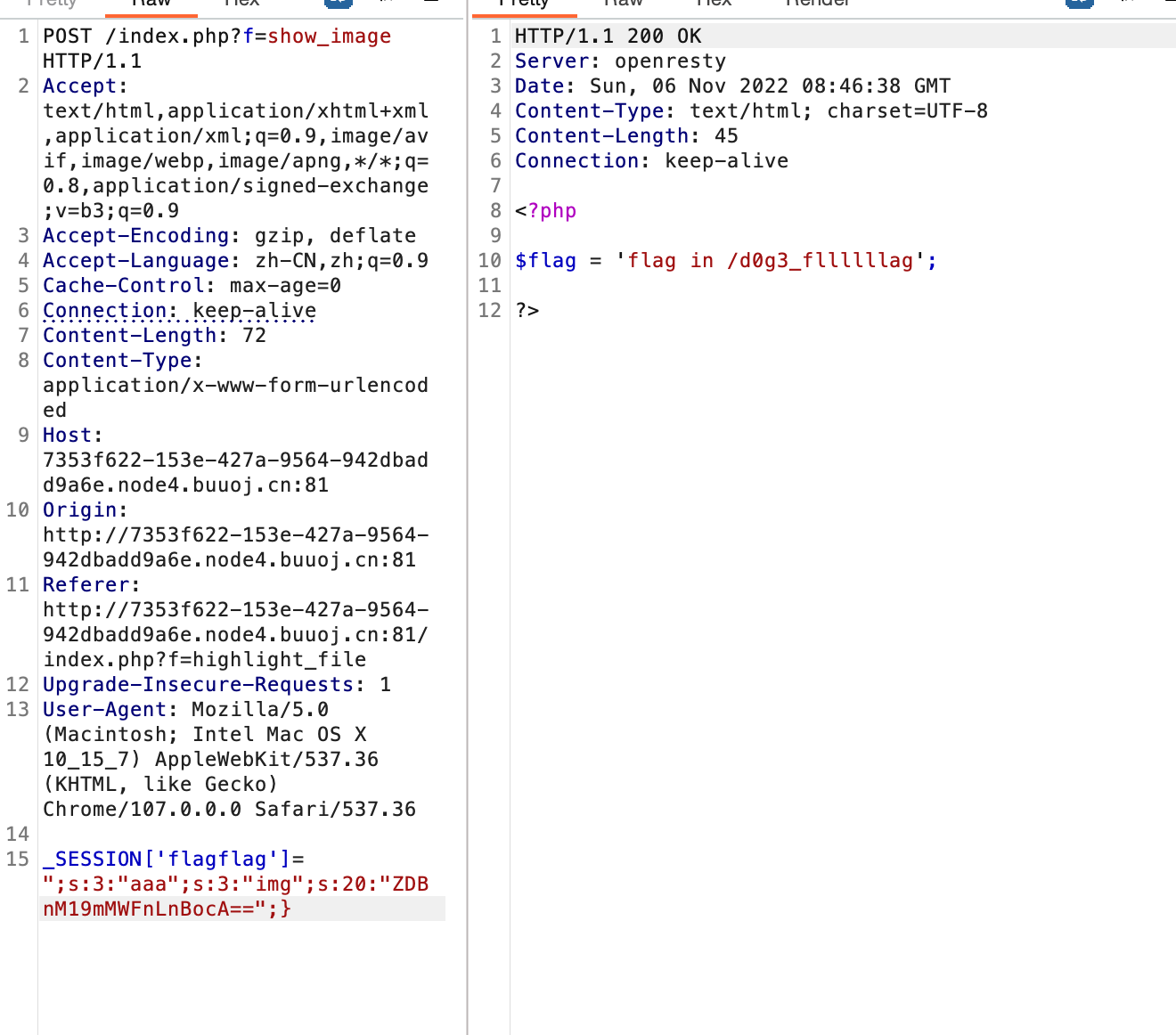Click the serialized img payload line ending in BocA==
Screen dimensions: 1176x1035
click(x=167, y=909)
